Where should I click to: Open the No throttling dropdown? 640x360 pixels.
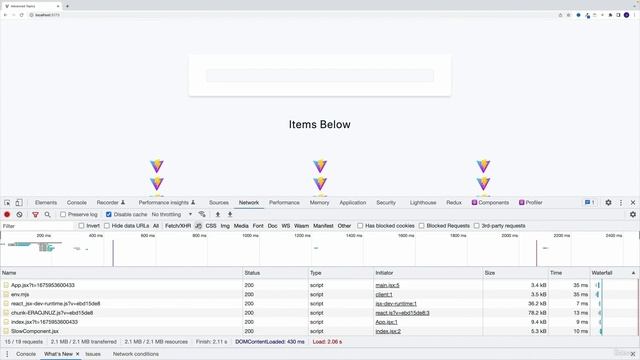coord(171,214)
